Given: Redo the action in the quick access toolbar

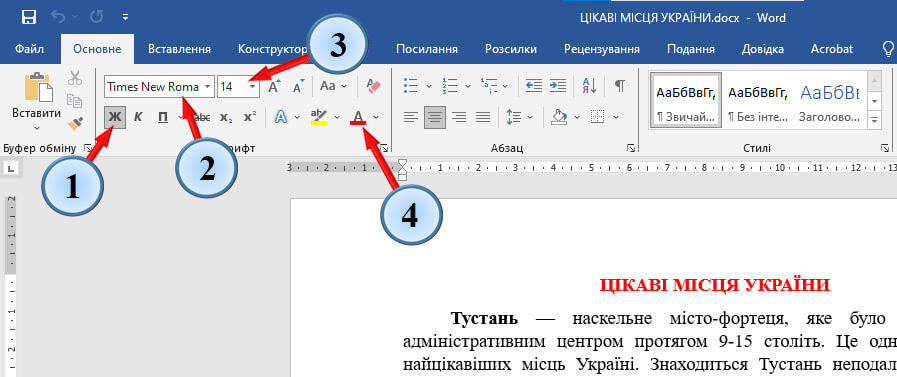Looking at the screenshot, I should tap(96, 17).
